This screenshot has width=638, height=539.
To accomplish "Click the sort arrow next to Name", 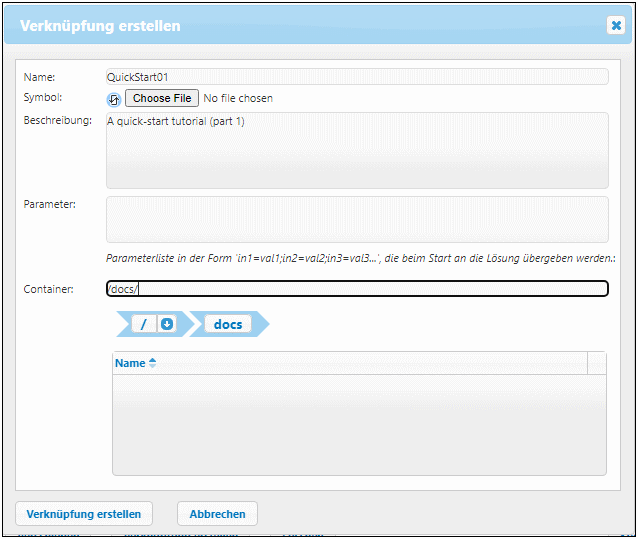I will click(153, 363).
